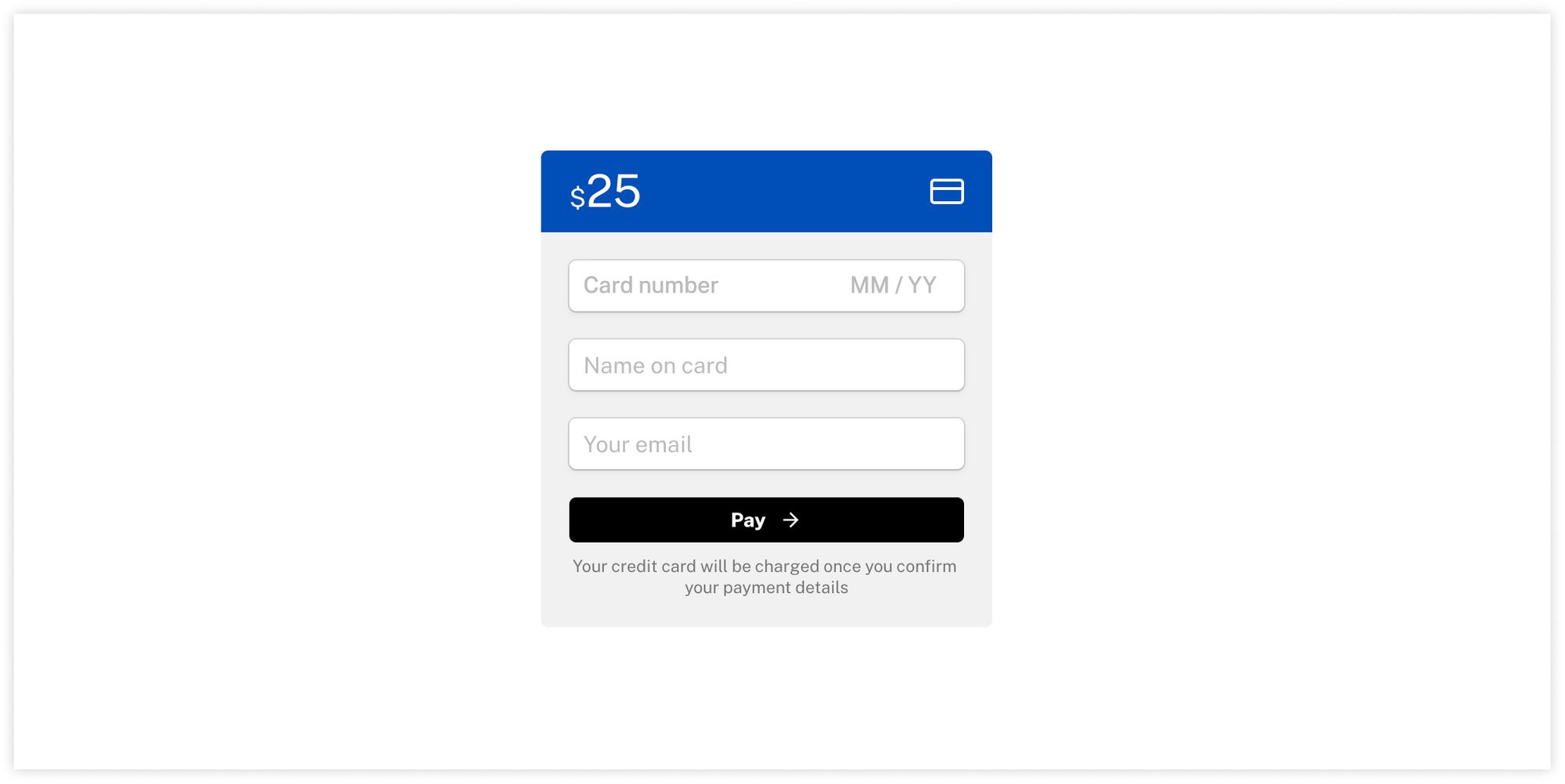Click the dollar sign before 25
1565x784 pixels.
pos(577,197)
